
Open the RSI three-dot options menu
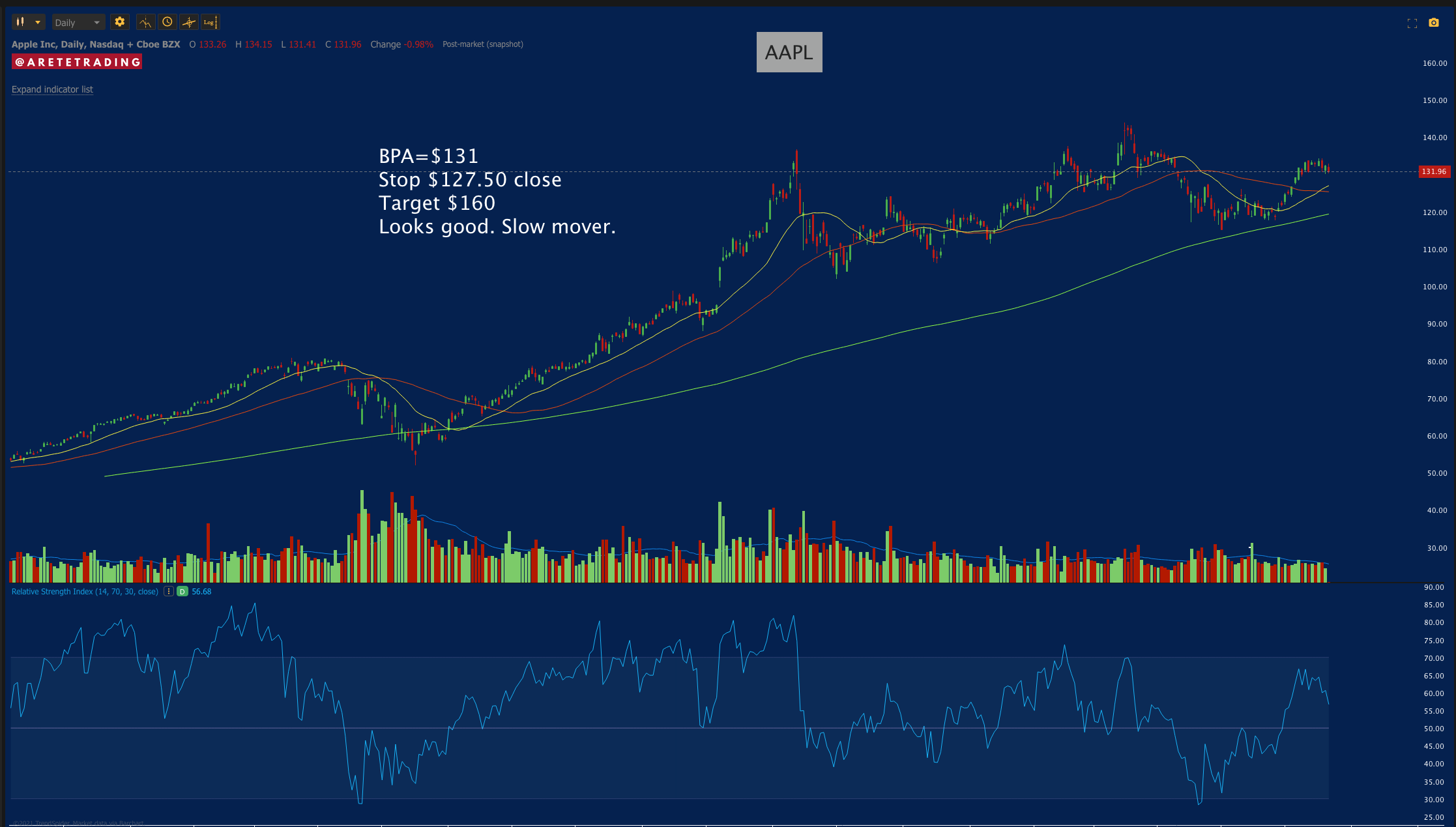click(168, 592)
